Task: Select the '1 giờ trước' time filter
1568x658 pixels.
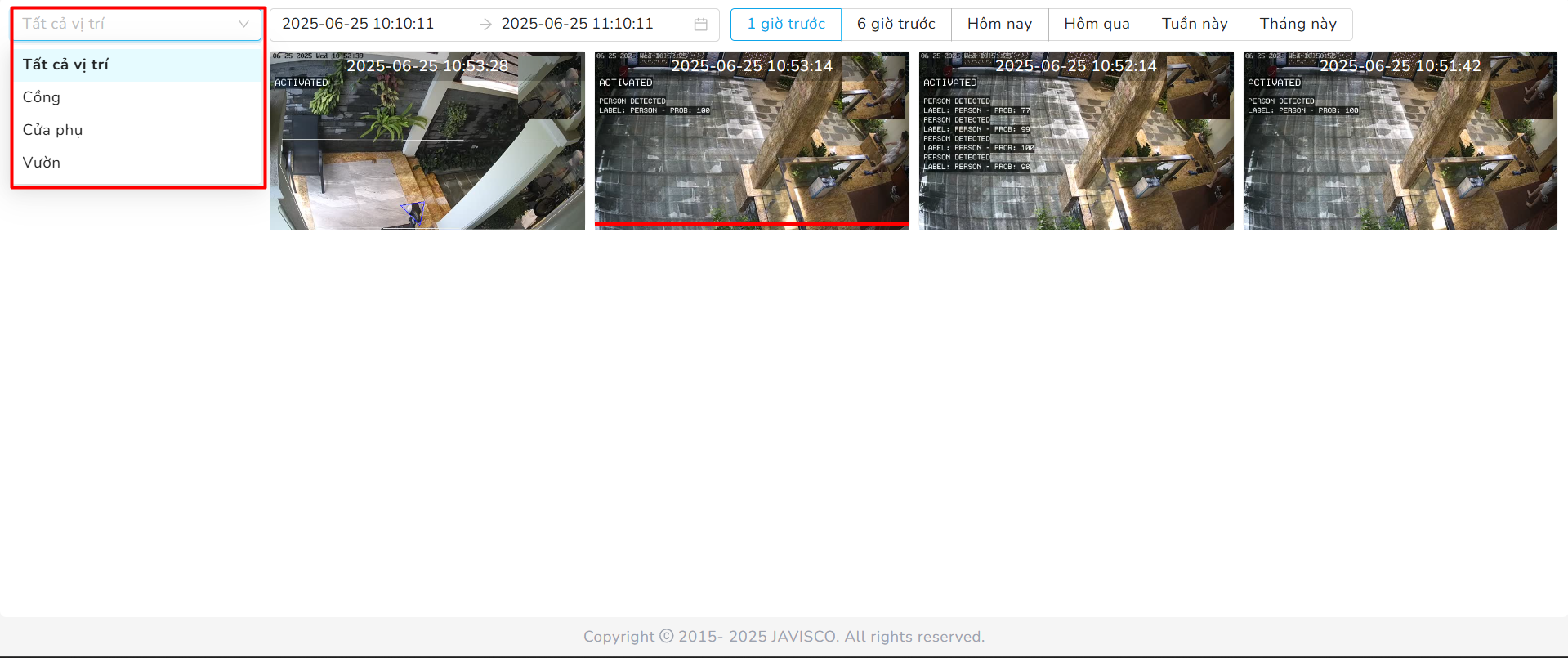Action: [x=786, y=25]
